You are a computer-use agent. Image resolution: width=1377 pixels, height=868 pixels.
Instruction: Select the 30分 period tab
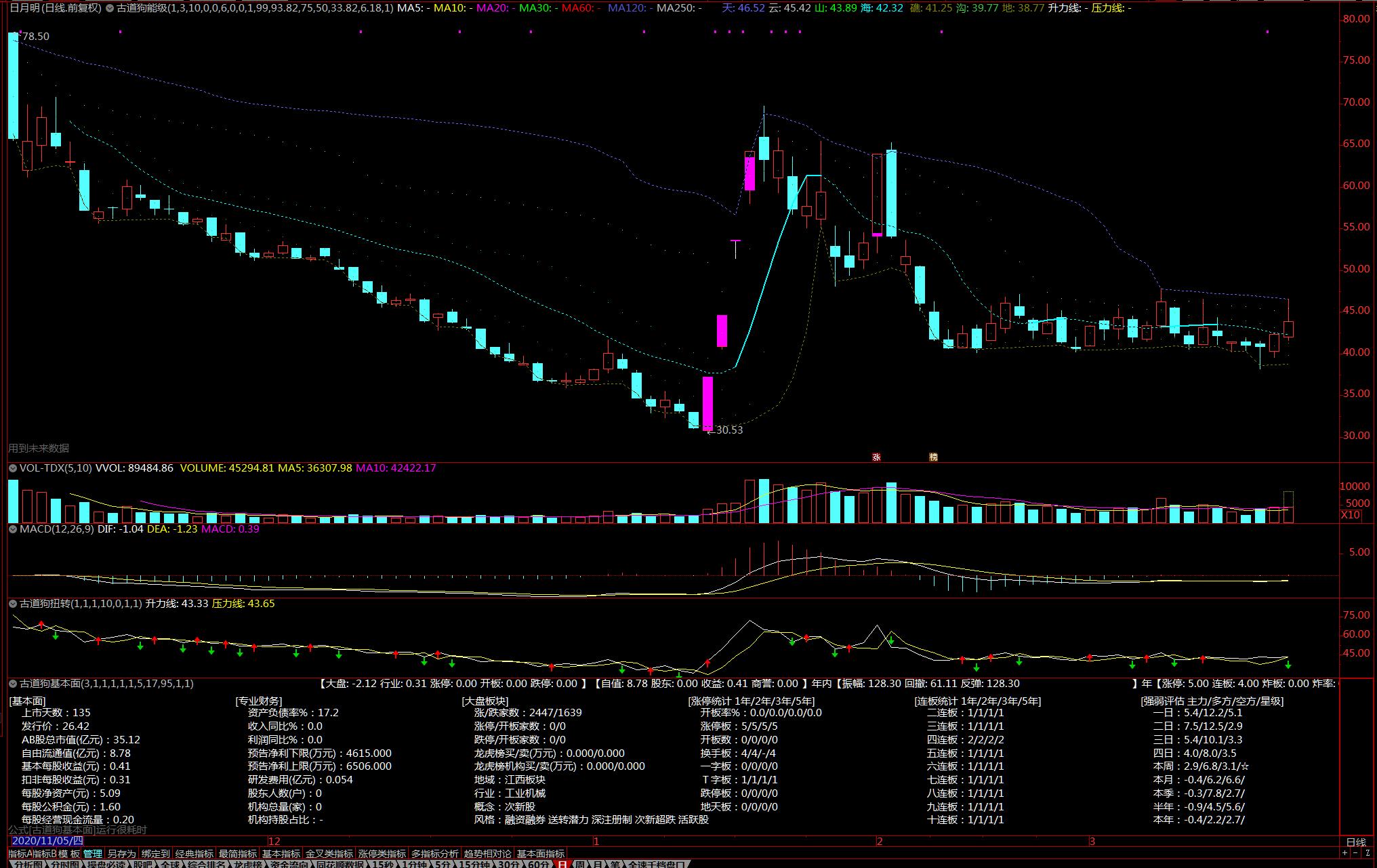coord(508,865)
